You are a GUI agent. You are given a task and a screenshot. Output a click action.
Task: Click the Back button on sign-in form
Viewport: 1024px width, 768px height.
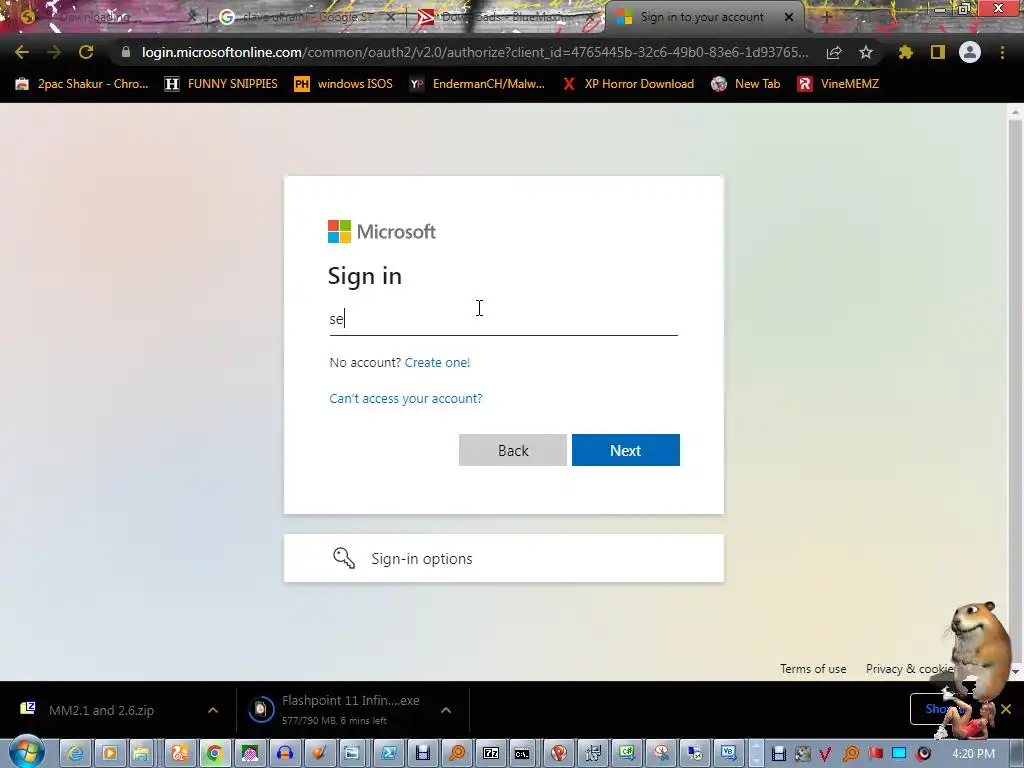[x=513, y=450]
